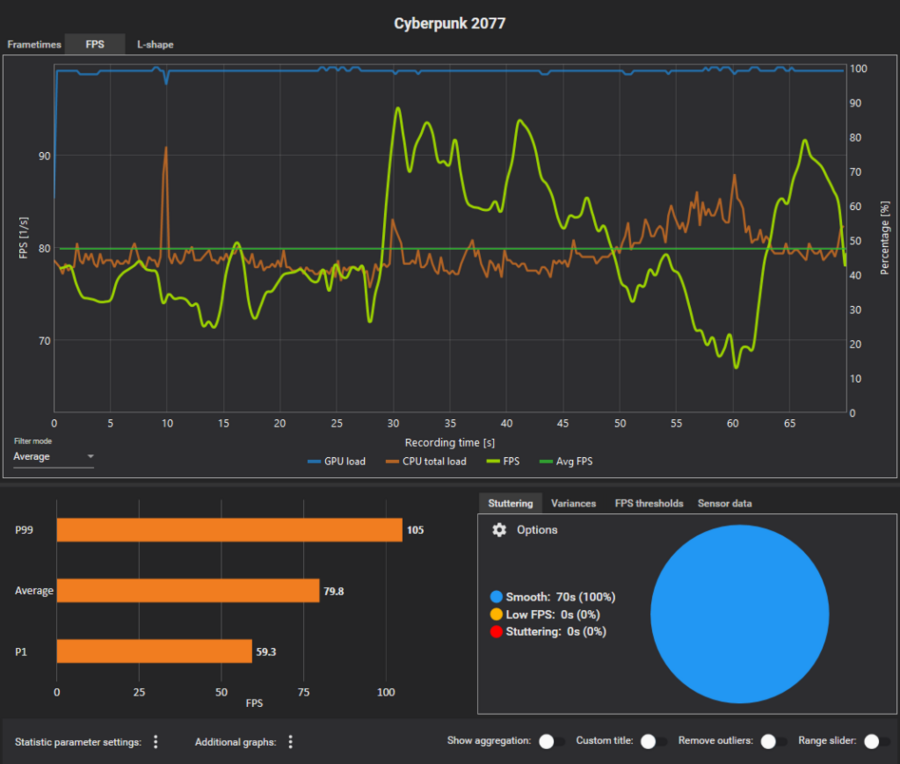Click the Percentage [%] axis label
Viewport: 900px width, 764px height.
(885, 238)
